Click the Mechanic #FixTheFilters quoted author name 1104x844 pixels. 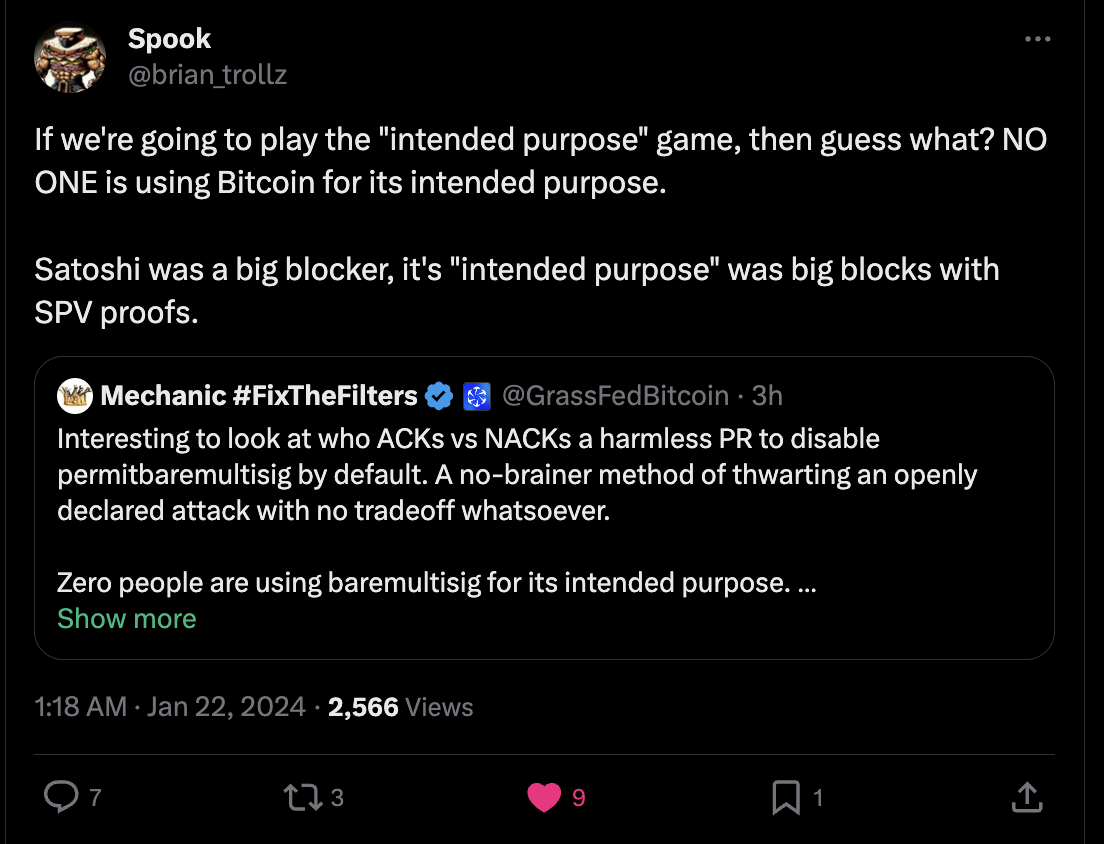click(x=259, y=396)
